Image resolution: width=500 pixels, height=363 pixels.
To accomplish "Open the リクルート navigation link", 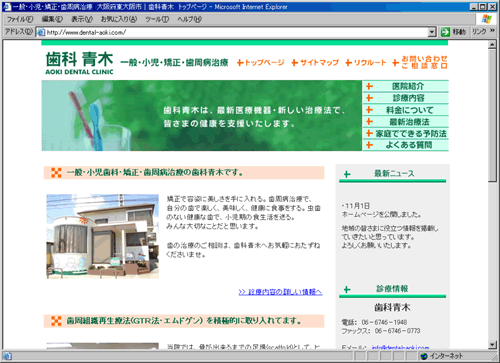I will pyautogui.click(x=370, y=62).
